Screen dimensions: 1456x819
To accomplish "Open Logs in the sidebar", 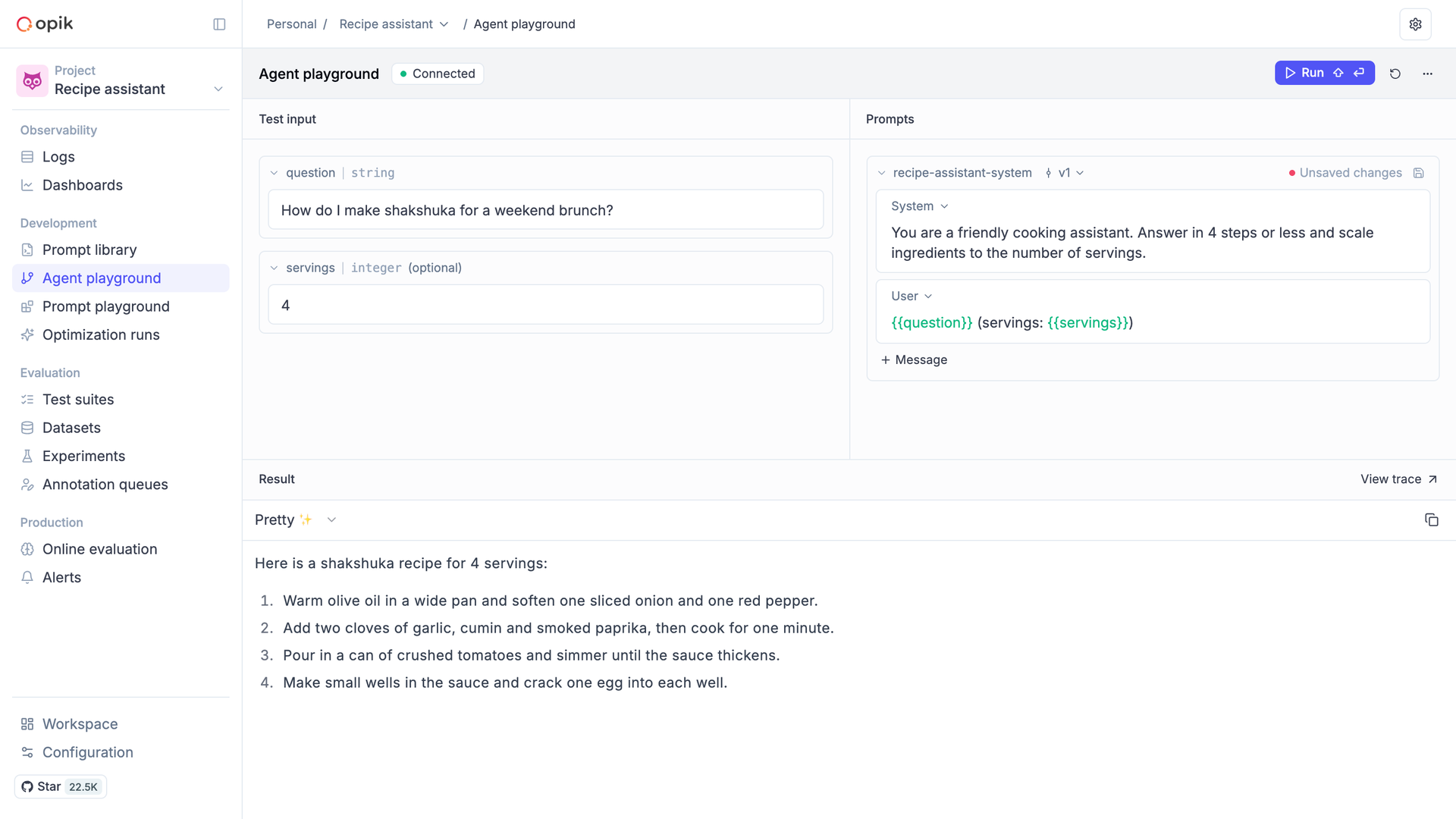I will coord(121,157).
